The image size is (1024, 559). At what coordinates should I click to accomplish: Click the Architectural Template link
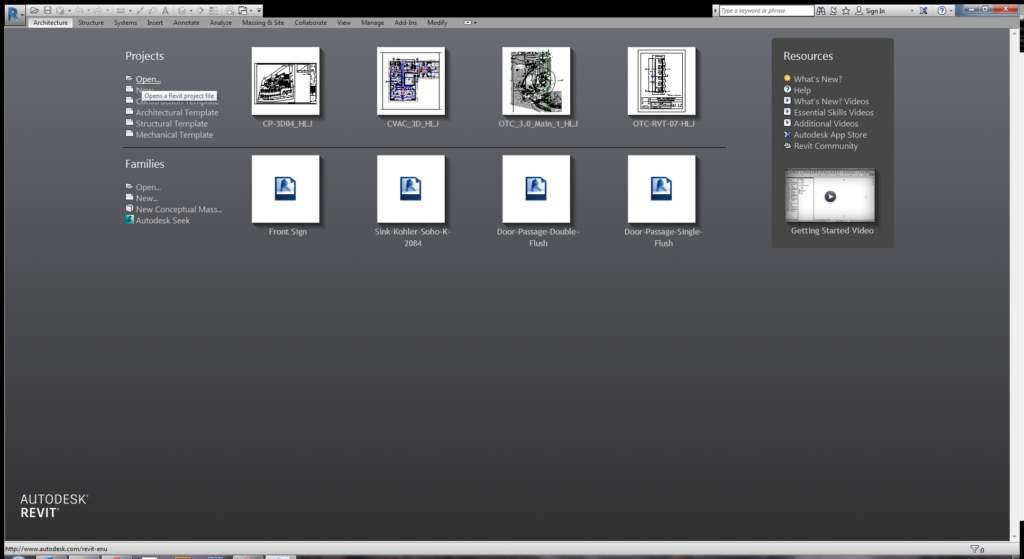(177, 112)
